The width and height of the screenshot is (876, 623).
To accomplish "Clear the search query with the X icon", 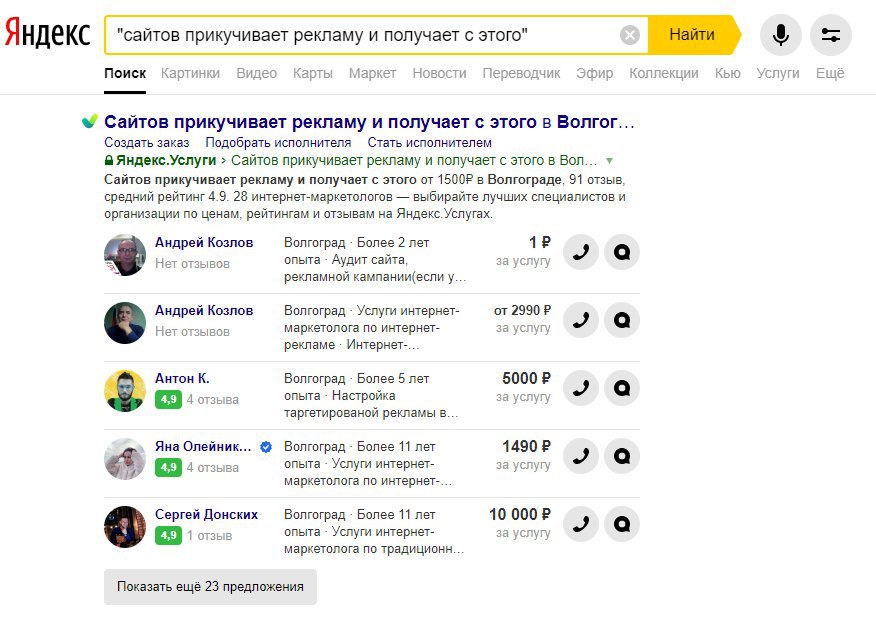I will (630, 35).
